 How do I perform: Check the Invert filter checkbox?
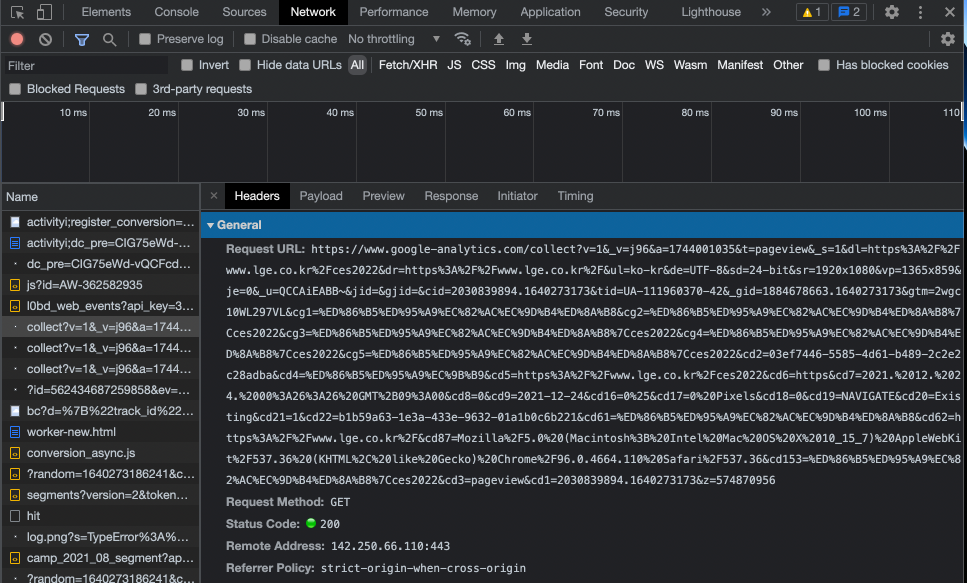click(x=187, y=65)
